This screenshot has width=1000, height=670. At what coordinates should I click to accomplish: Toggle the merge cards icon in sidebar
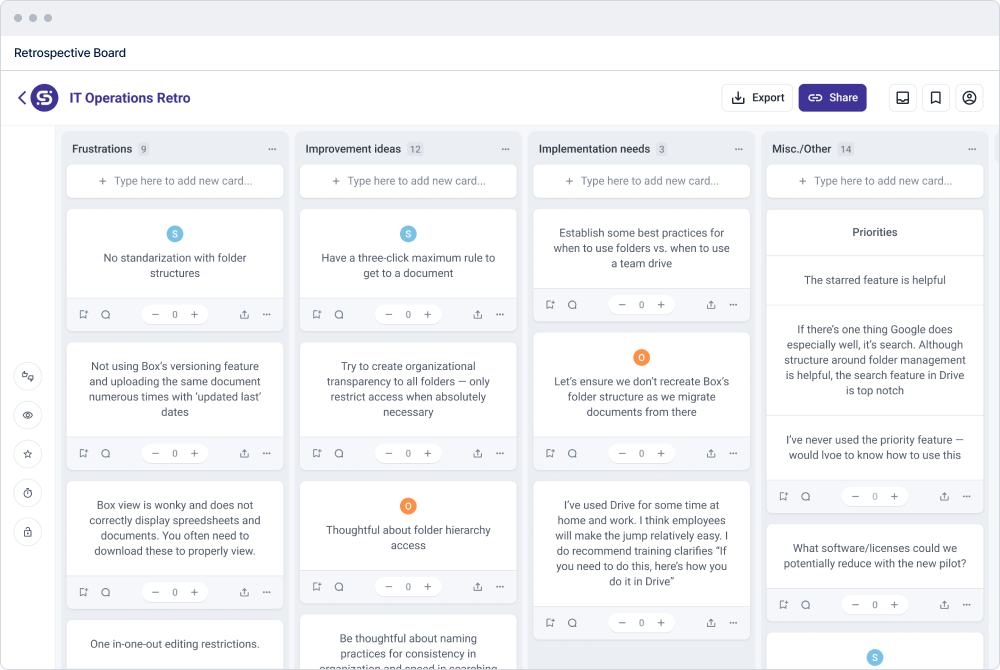28,376
